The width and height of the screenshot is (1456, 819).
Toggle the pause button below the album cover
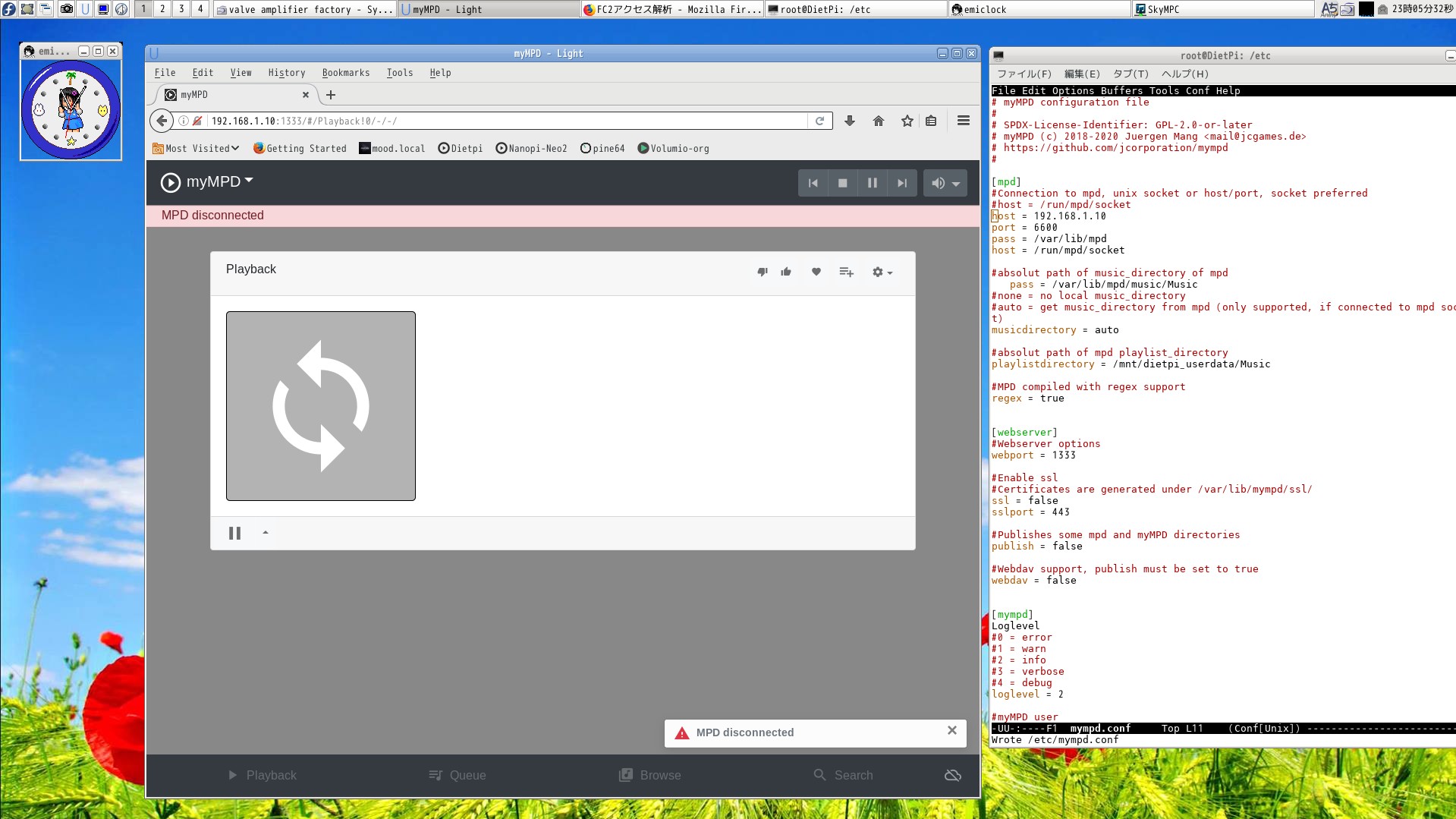pos(234,533)
